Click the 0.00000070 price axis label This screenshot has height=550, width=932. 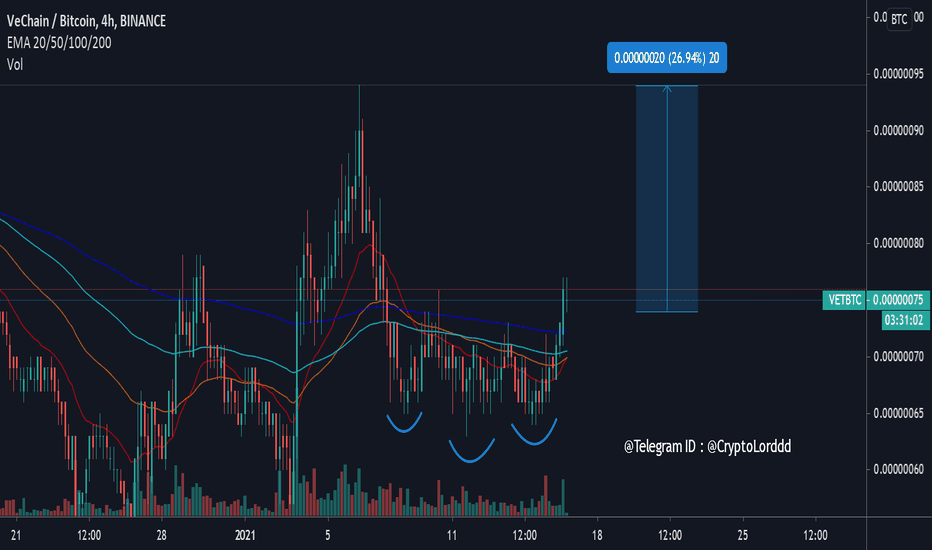(x=898, y=357)
